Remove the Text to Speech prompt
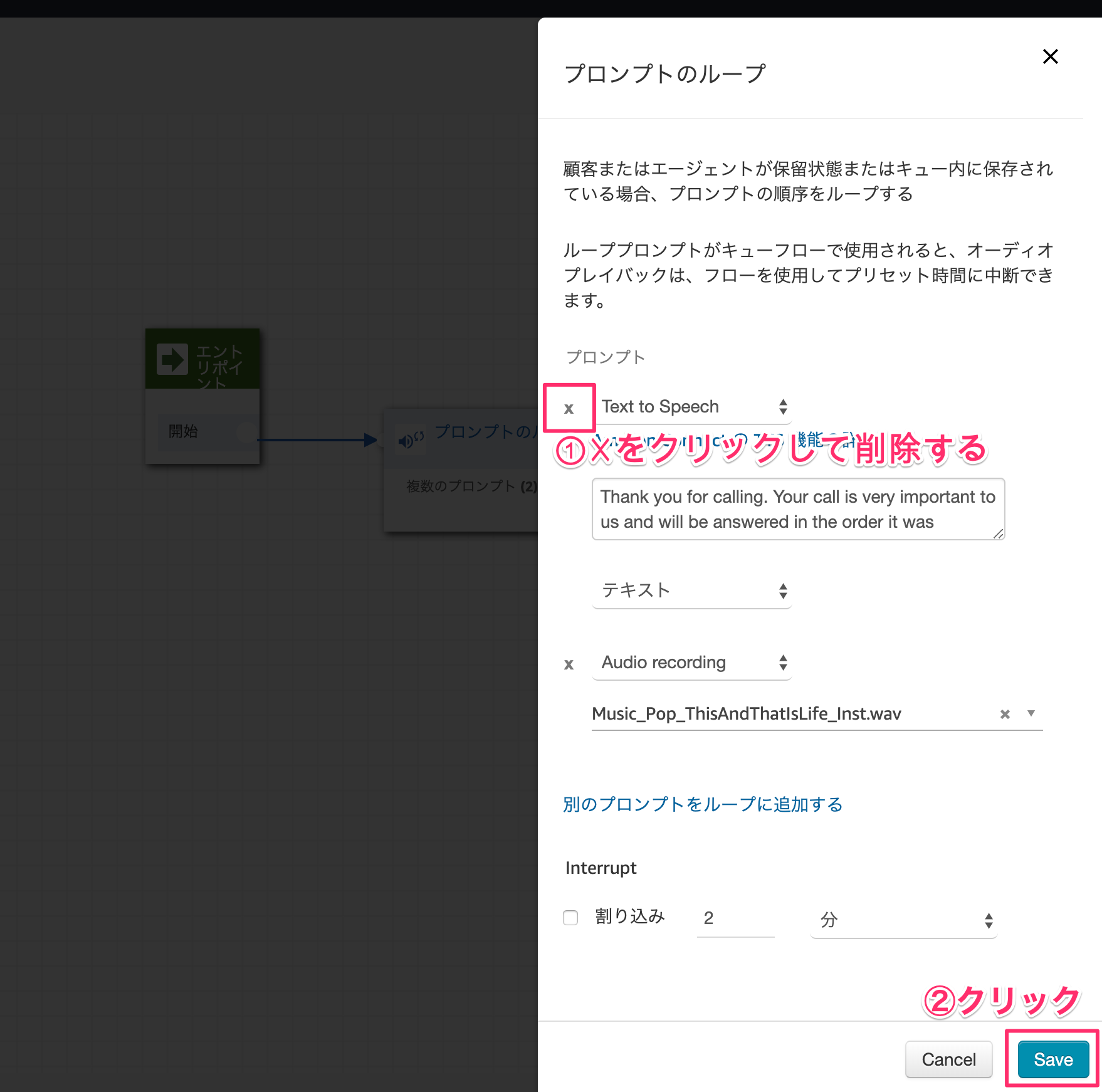1102x1092 pixels. [569, 408]
